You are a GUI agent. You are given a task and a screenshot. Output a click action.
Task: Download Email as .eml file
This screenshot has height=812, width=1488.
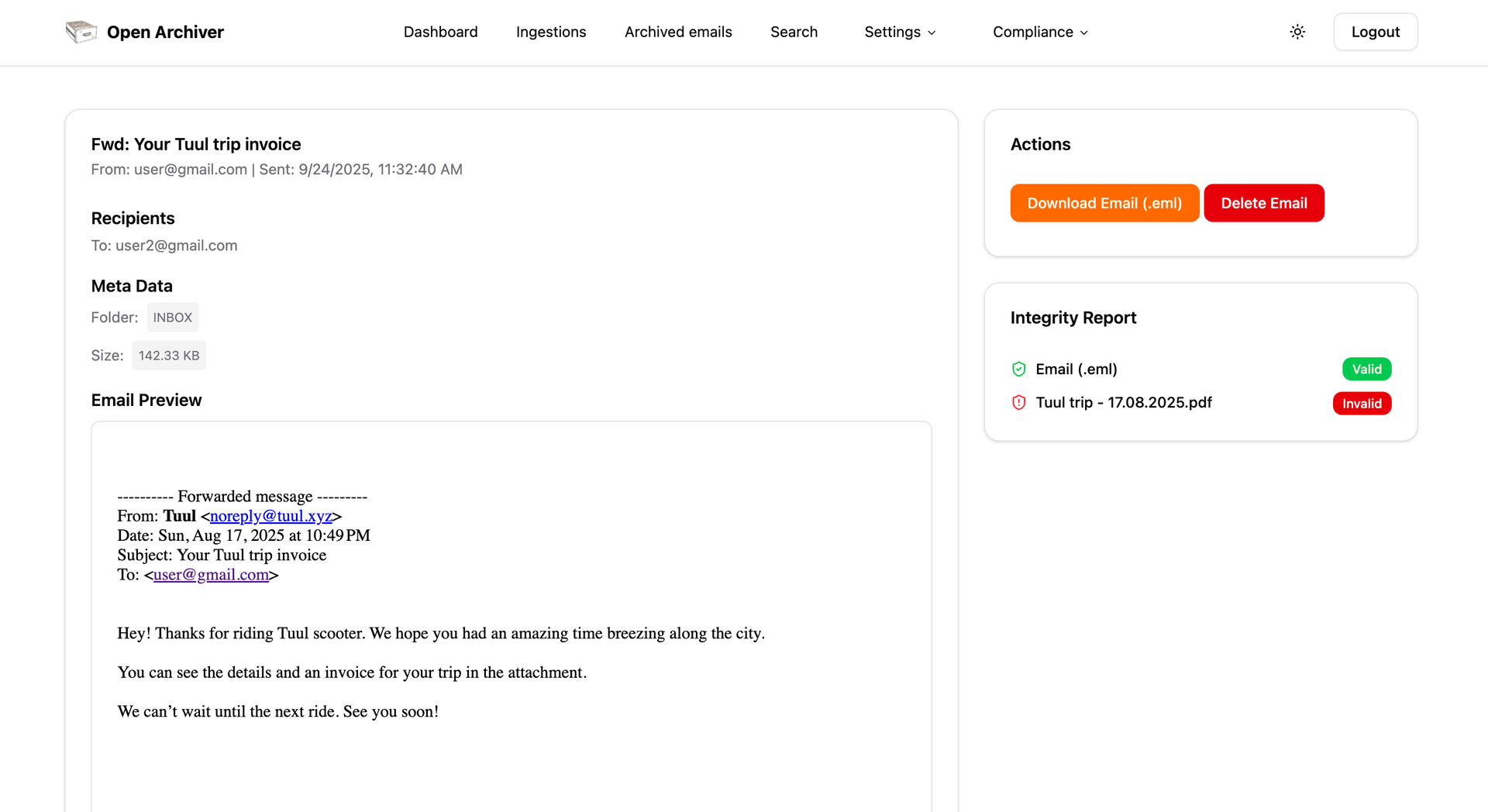[x=1104, y=203]
